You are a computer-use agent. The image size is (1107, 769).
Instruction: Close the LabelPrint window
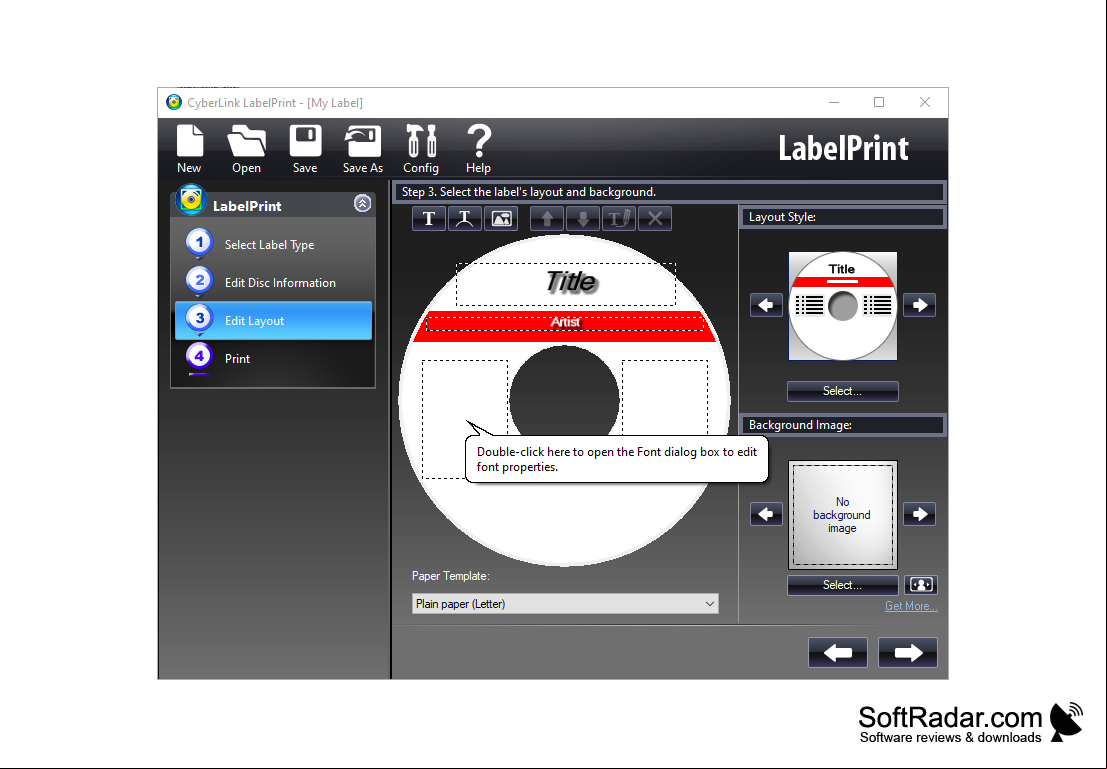[925, 102]
